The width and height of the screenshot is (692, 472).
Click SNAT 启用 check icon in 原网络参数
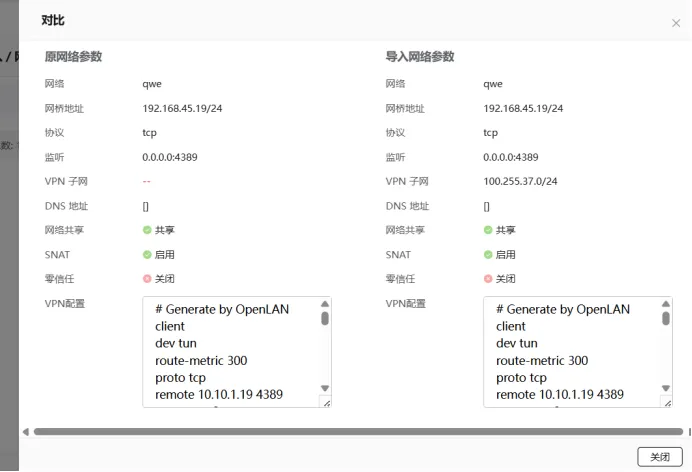147,255
